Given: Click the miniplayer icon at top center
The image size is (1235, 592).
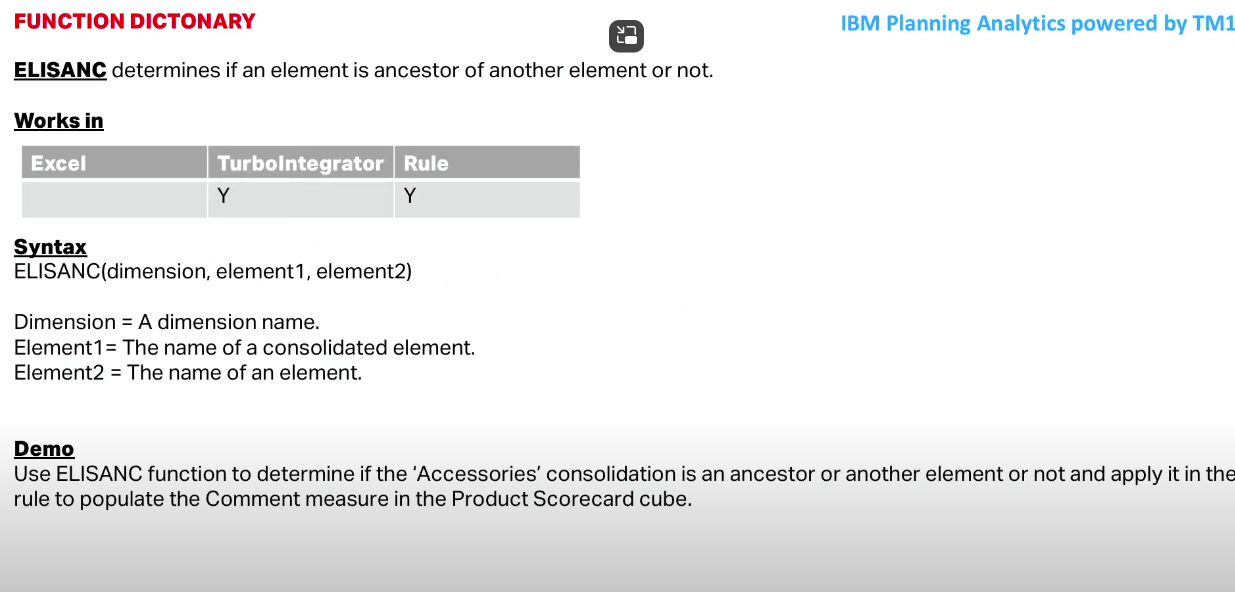Looking at the screenshot, I should tap(626, 36).
